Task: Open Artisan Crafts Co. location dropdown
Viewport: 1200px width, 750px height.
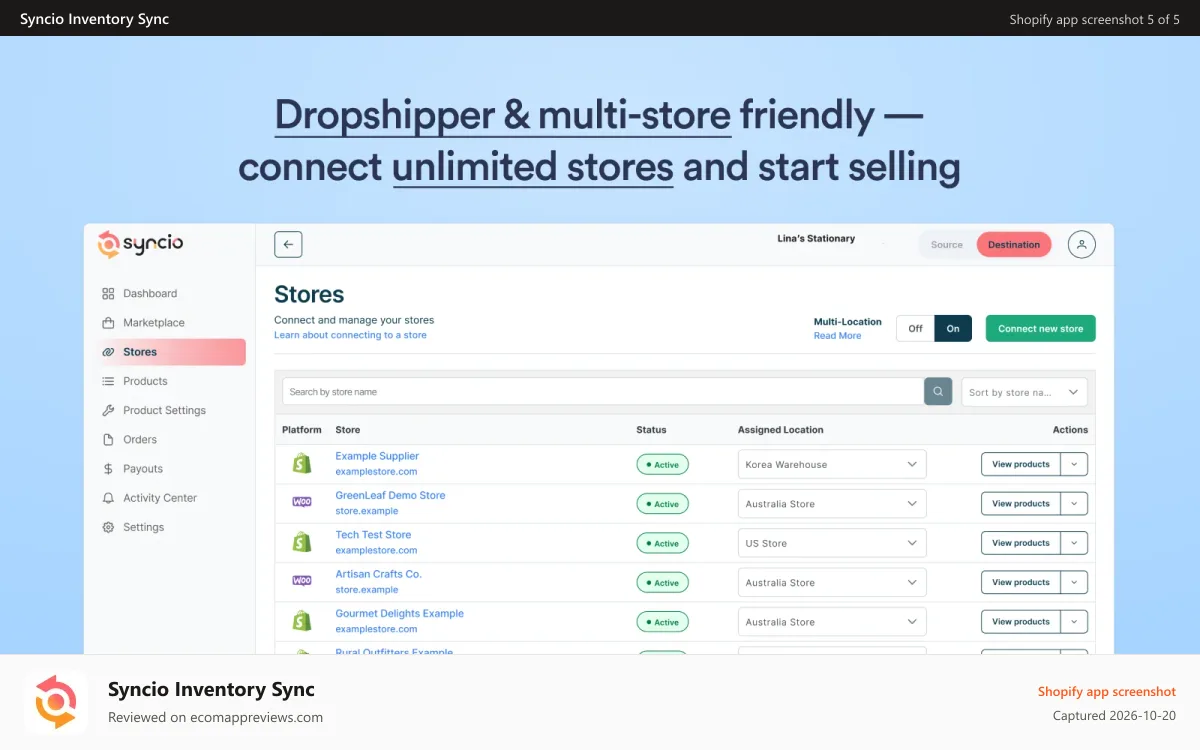Action: tap(832, 582)
